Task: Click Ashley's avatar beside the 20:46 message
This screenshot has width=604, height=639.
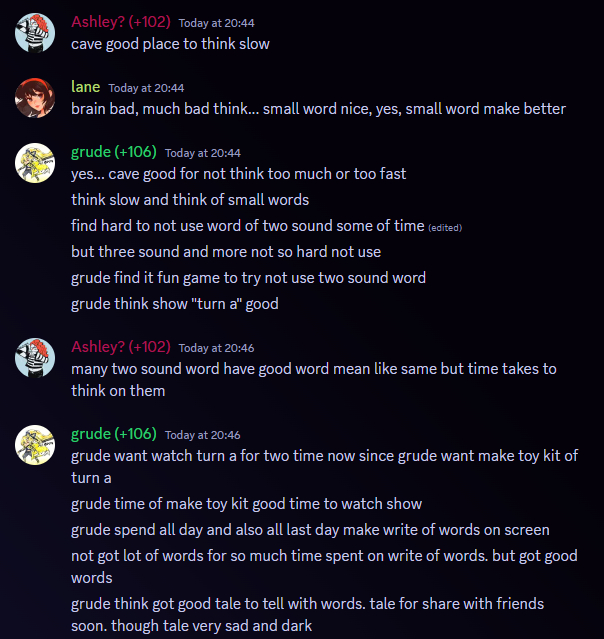Action: click(35, 358)
